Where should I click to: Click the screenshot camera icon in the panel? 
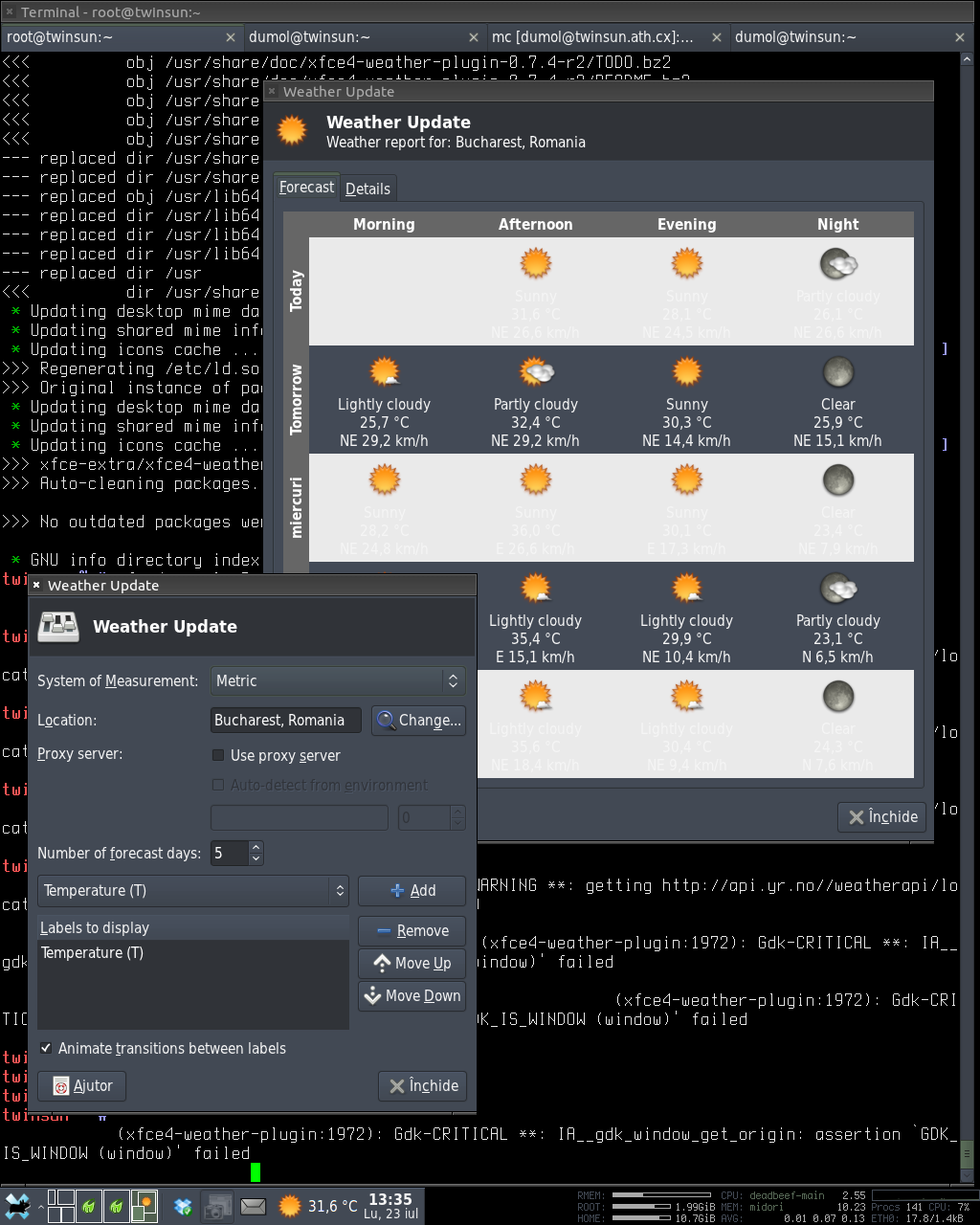click(x=218, y=1207)
